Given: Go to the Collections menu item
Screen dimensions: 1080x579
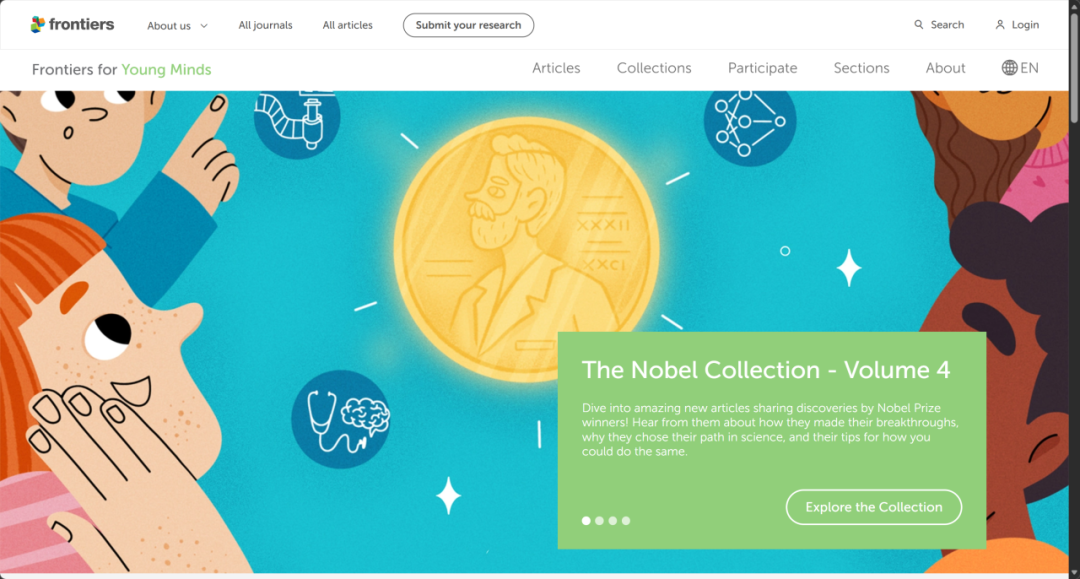Looking at the screenshot, I should tap(654, 68).
